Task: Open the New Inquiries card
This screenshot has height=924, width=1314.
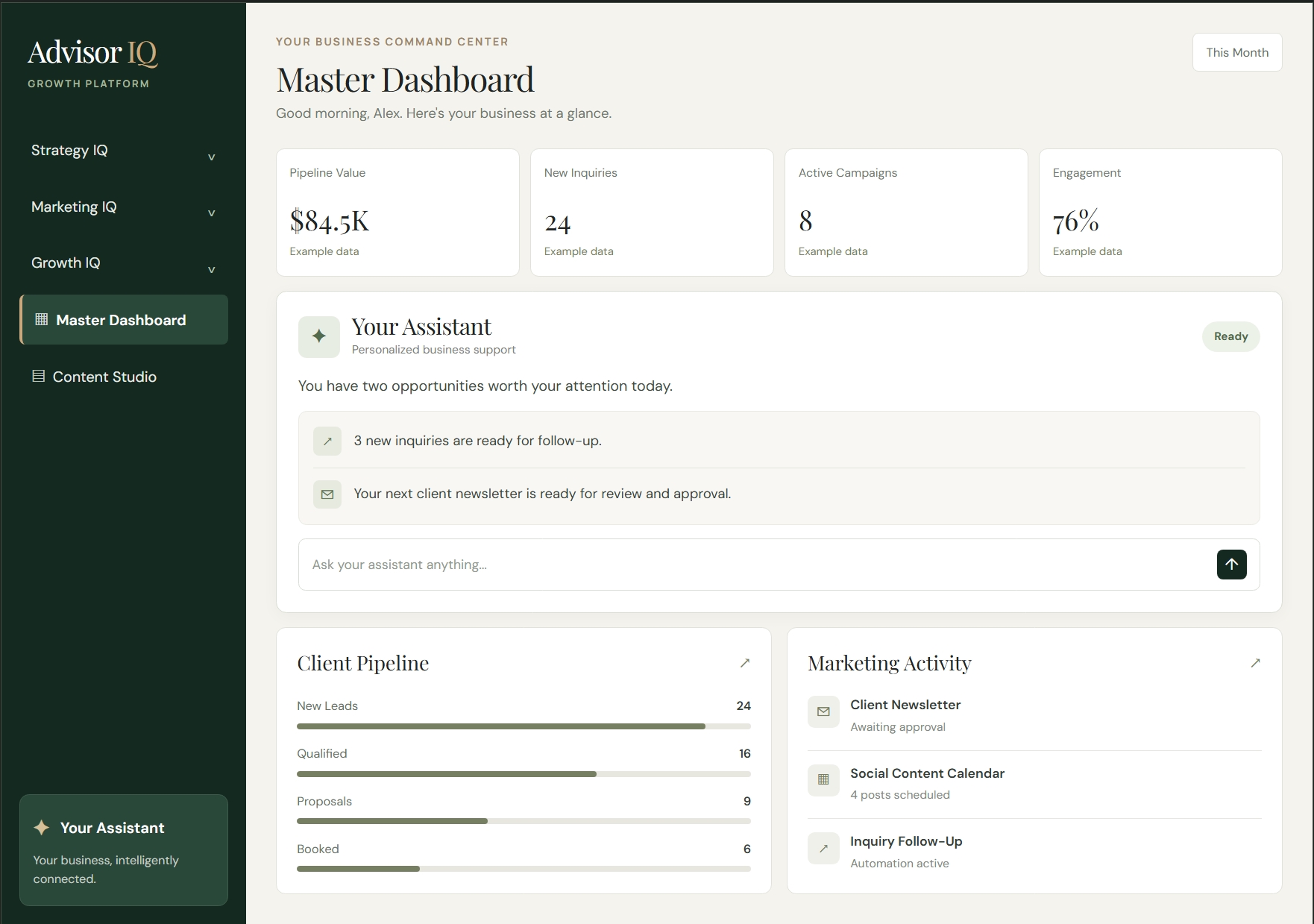Action: tap(652, 213)
